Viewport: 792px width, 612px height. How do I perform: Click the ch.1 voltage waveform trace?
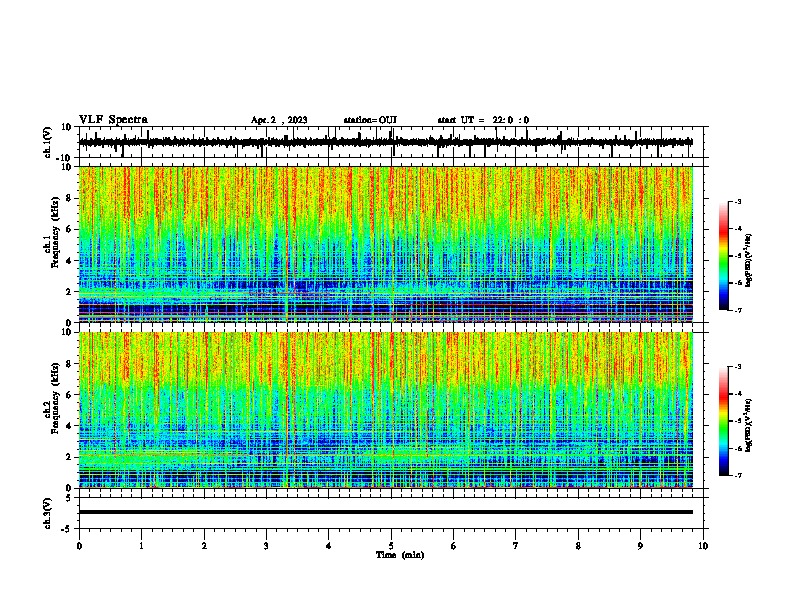(x=386, y=142)
